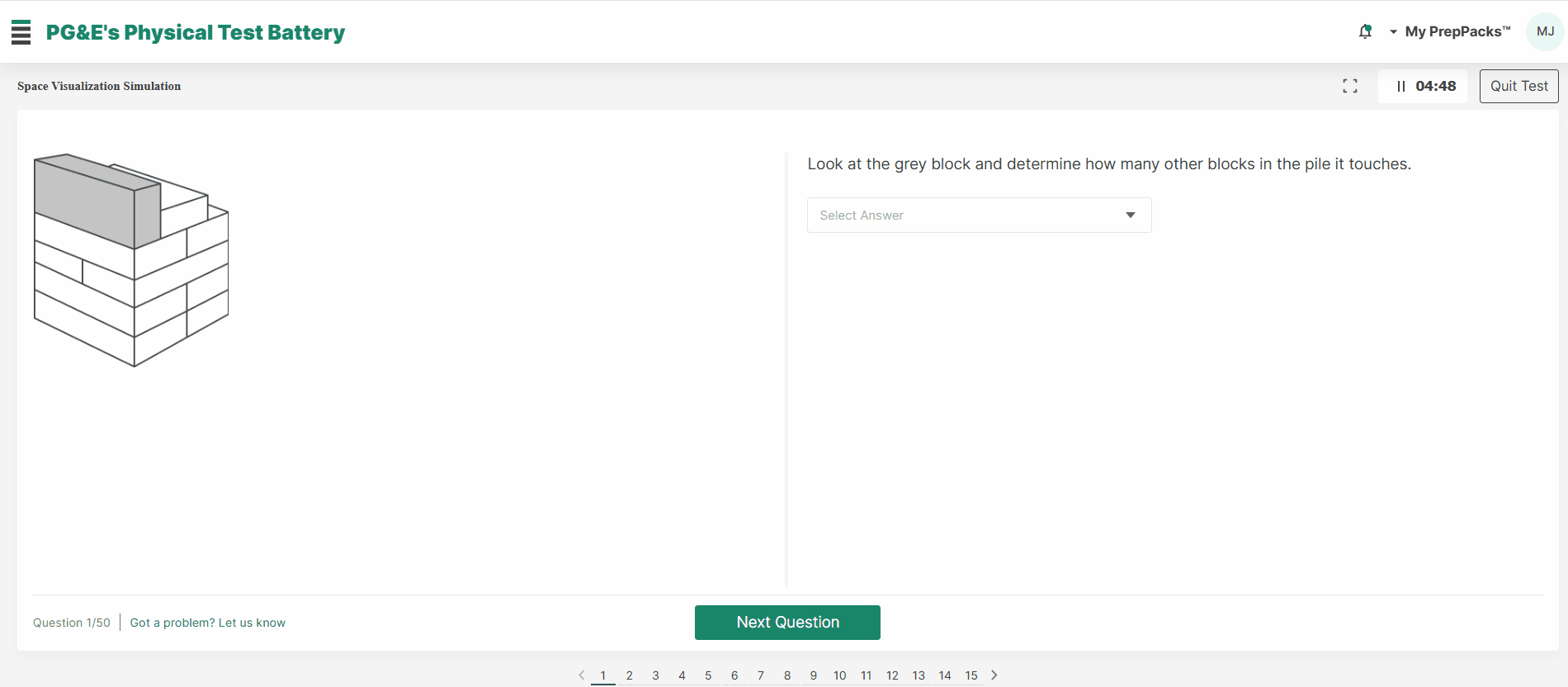Jump to question 1

click(603, 675)
